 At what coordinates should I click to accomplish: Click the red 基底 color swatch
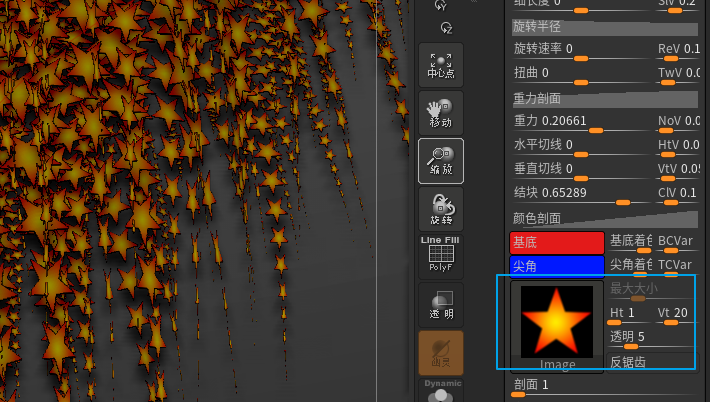click(x=557, y=243)
